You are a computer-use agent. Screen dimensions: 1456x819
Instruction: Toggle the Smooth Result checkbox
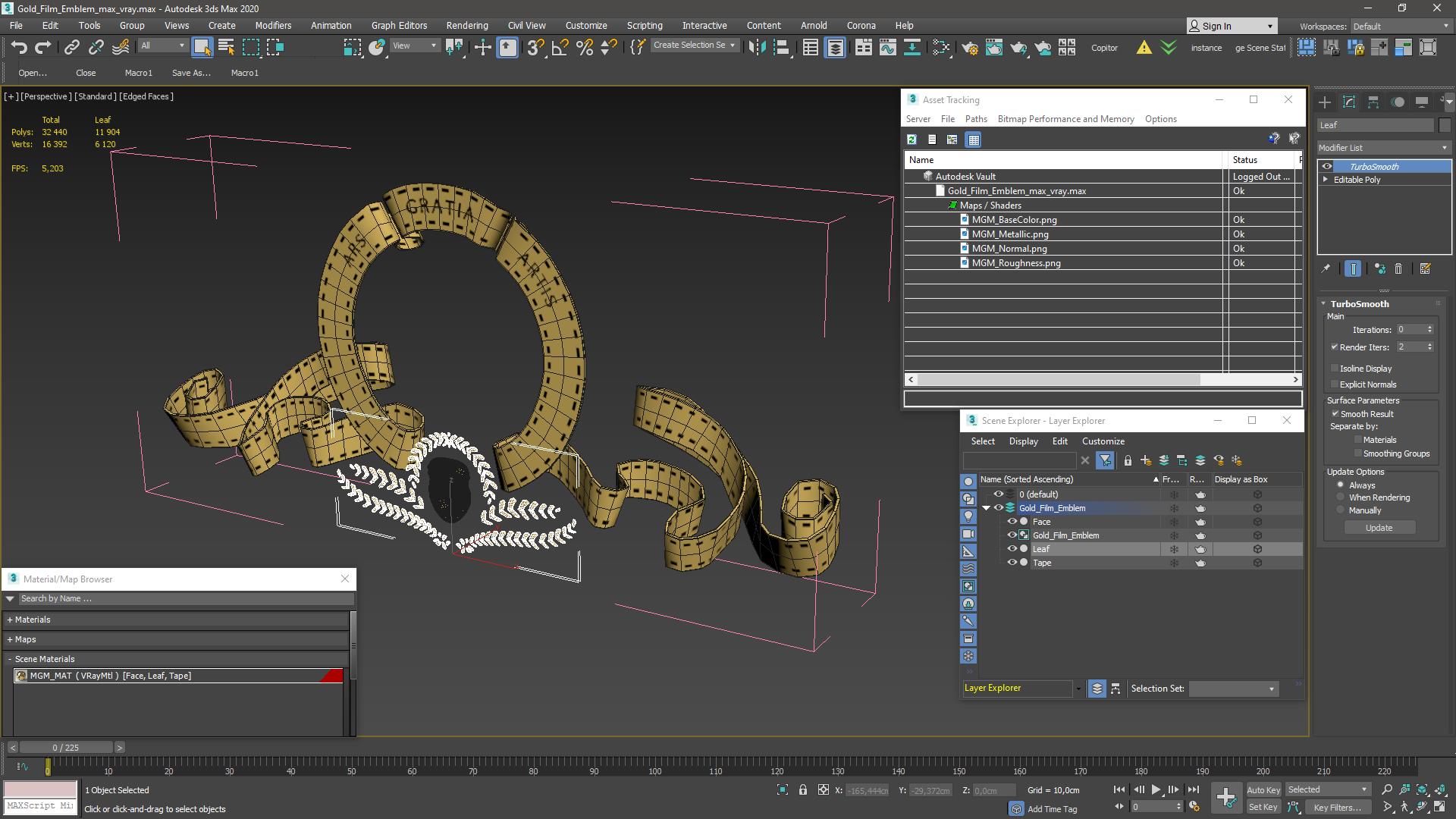click(x=1335, y=414)
